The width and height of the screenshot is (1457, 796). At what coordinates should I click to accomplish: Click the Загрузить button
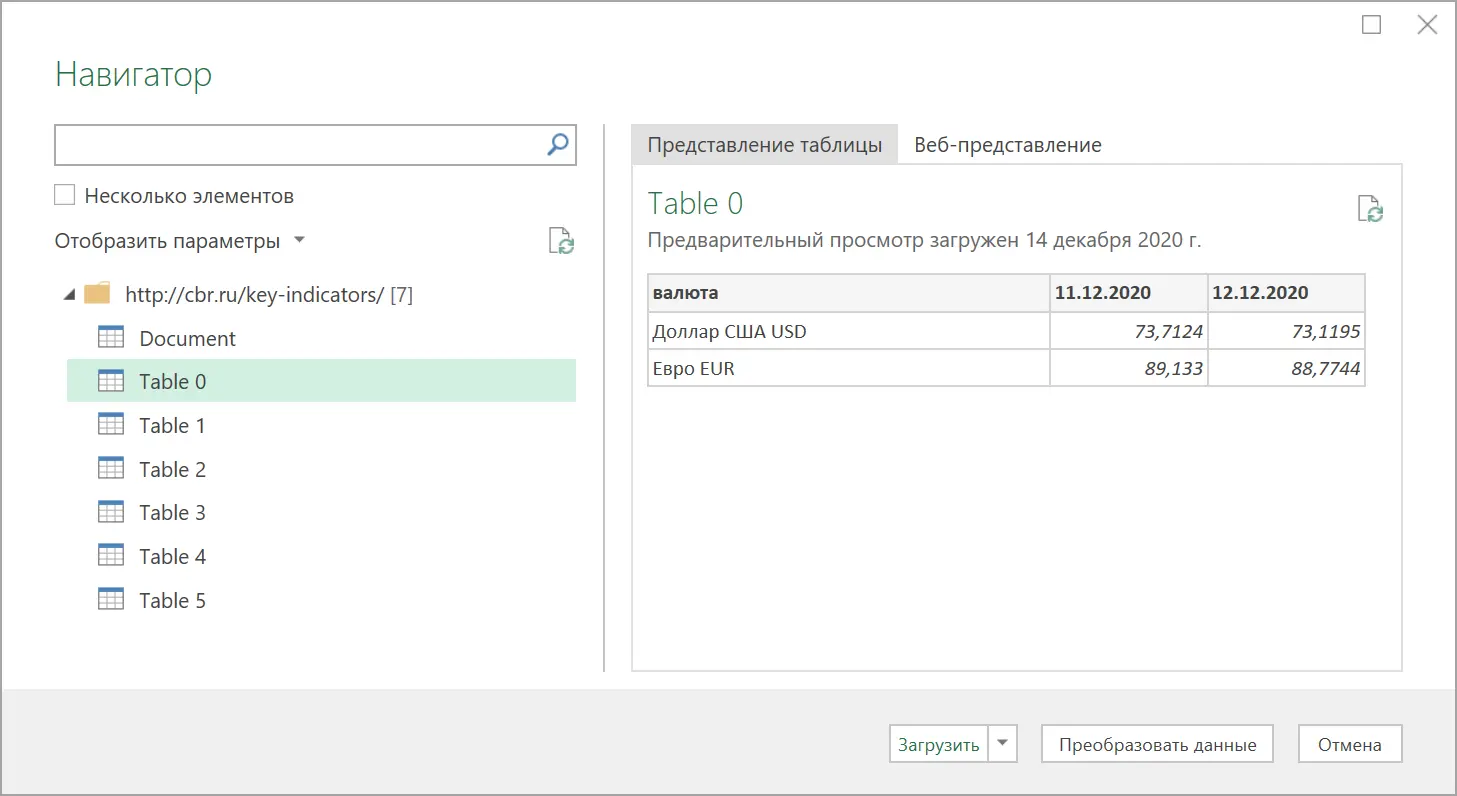pos(938,744)
